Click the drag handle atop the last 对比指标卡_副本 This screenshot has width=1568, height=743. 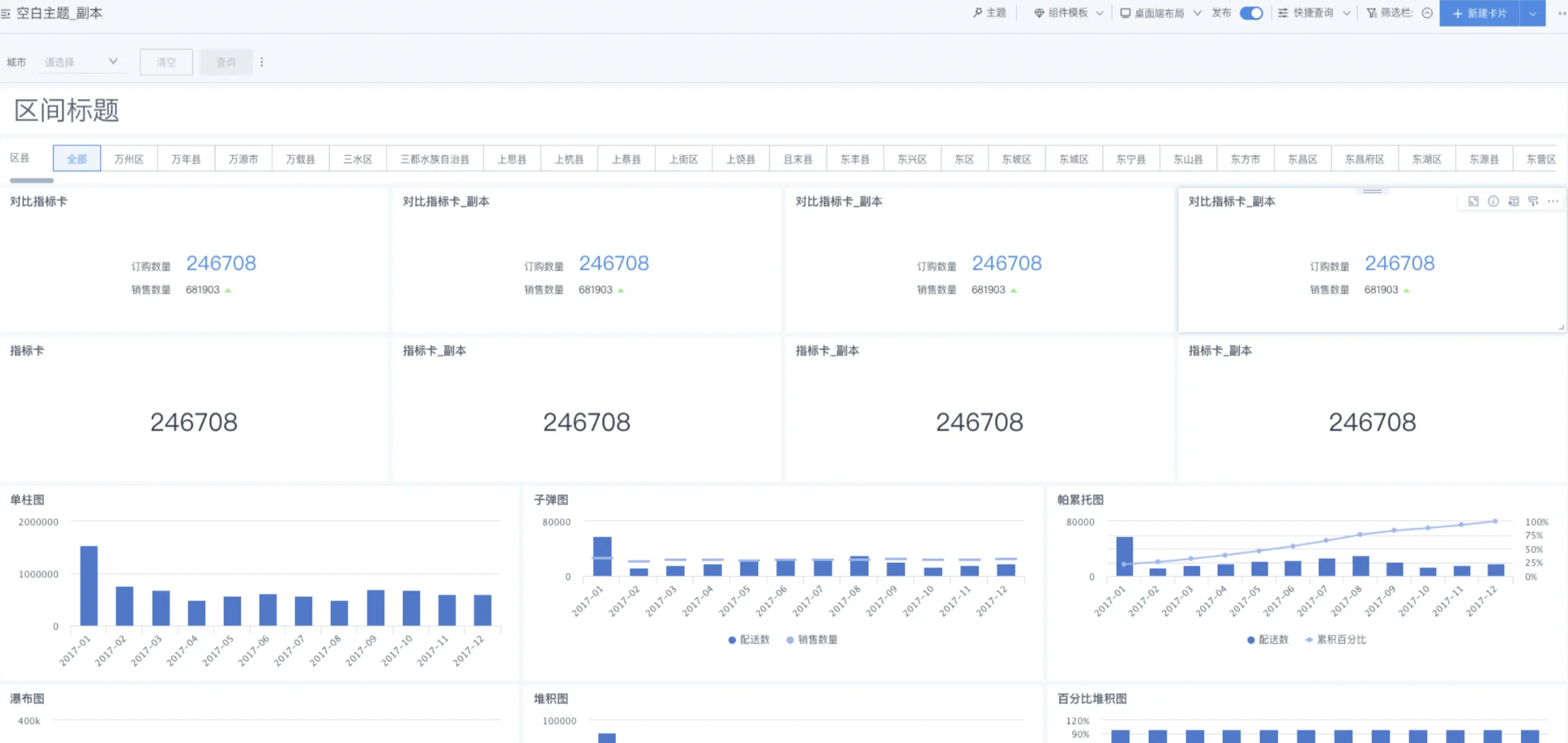(x=1372, y=191)
